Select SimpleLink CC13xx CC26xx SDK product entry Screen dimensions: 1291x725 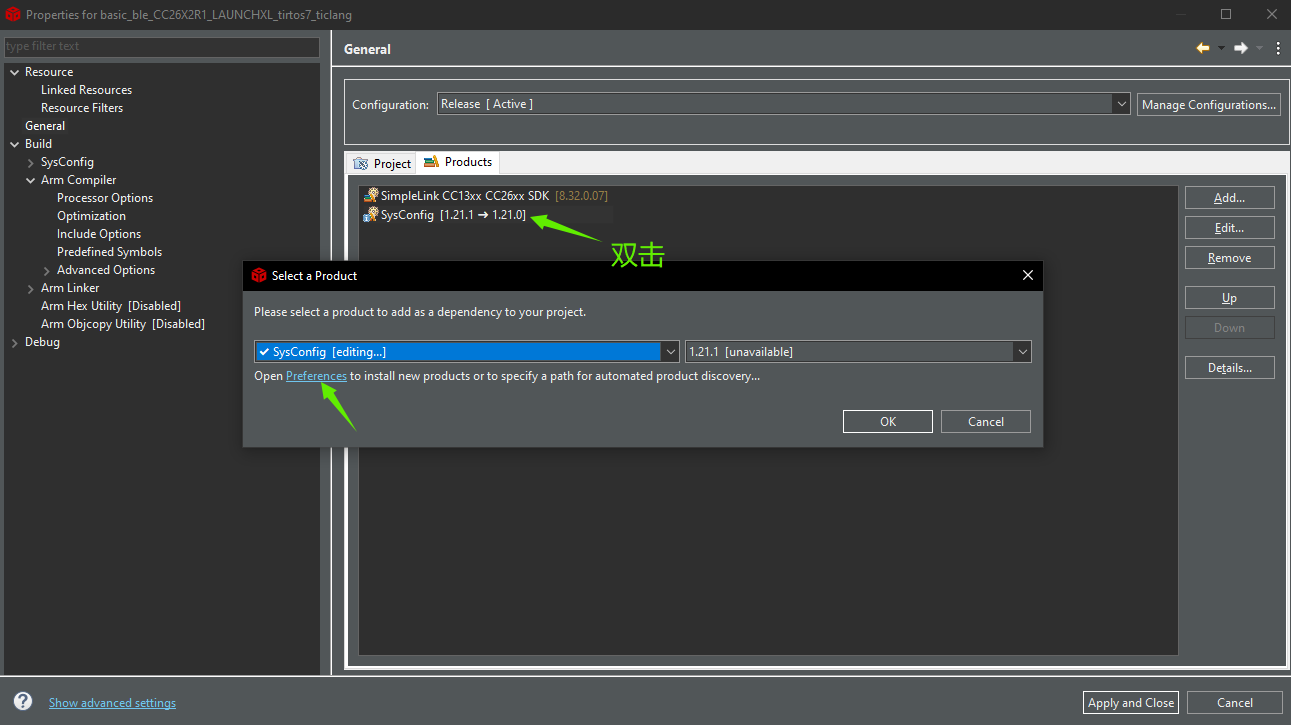(x=485, y=196)
